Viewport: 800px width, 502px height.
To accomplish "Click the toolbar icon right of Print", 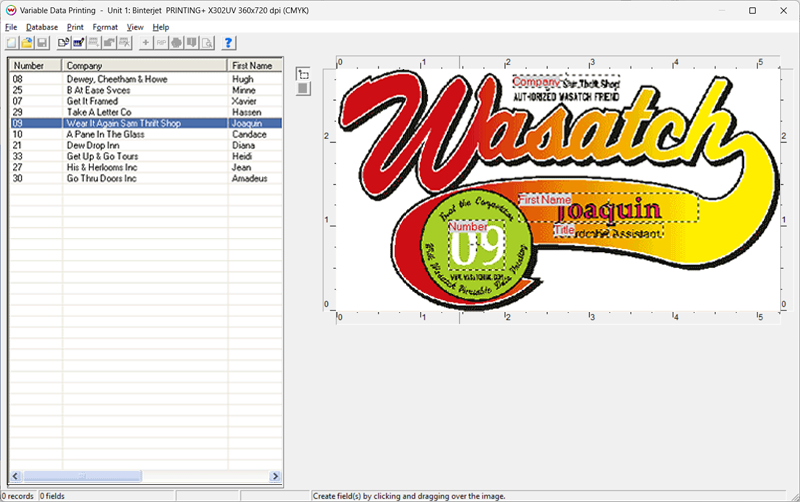I will tap(192, 43).
